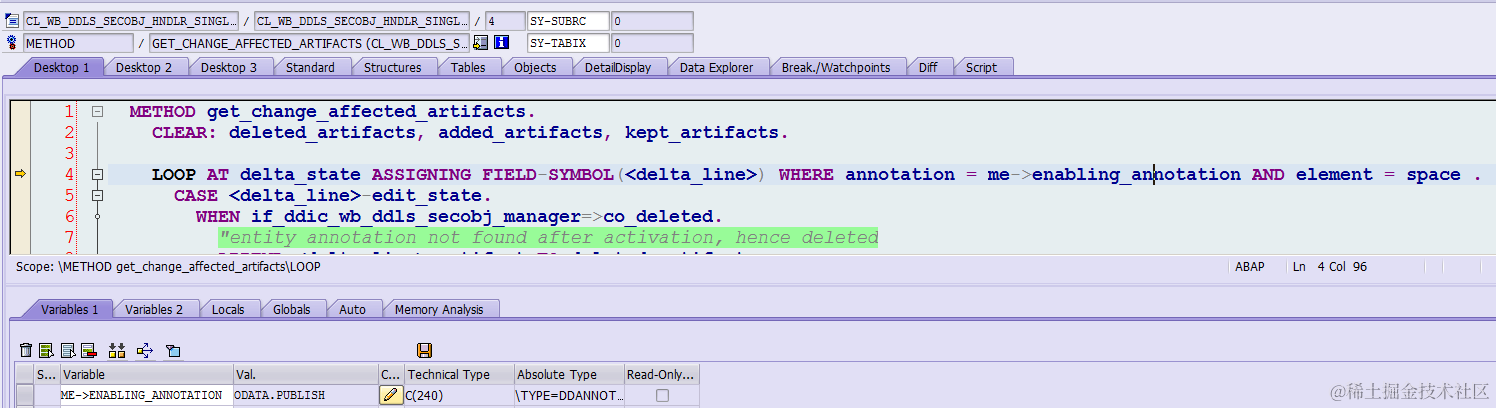Click the Ln 4 Col 96 status text

click(x=1330, y=267)
